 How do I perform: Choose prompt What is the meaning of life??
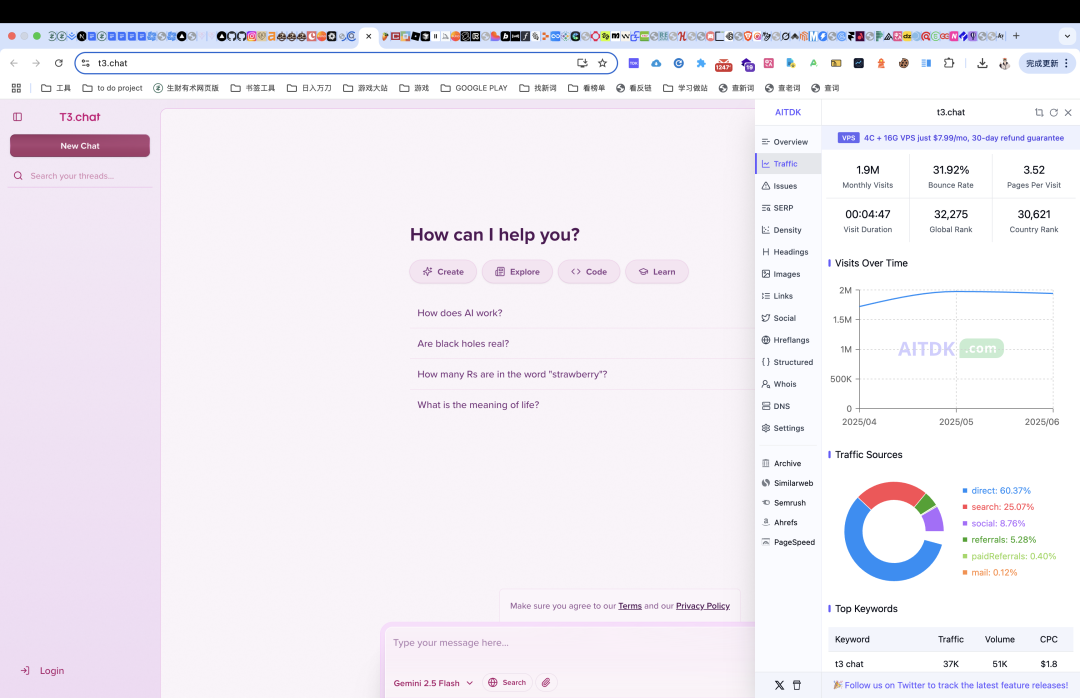(x=478, y=404)
